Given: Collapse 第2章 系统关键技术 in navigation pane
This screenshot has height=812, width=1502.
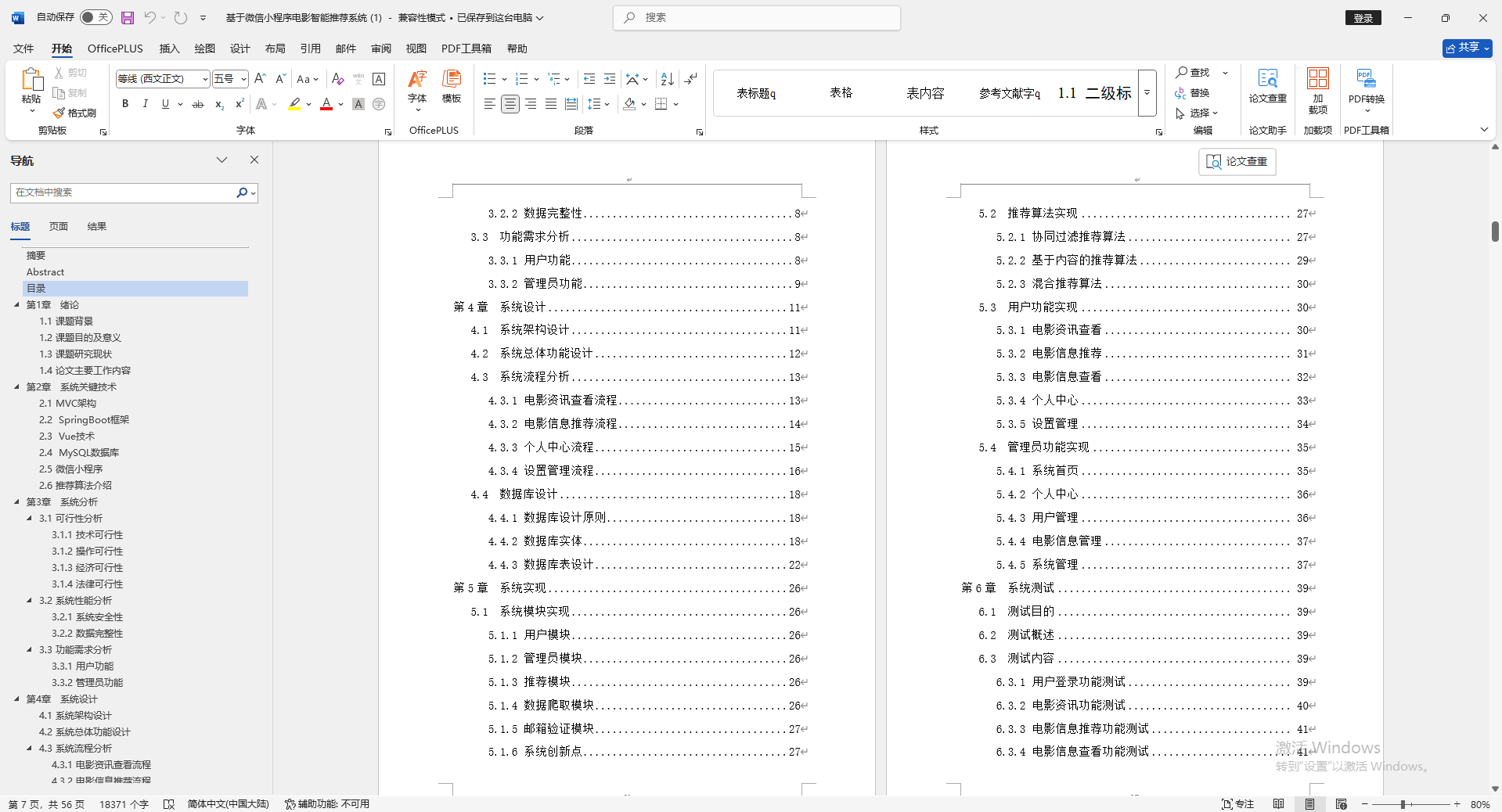Looking at the screenshot, I should click(14, 386).
